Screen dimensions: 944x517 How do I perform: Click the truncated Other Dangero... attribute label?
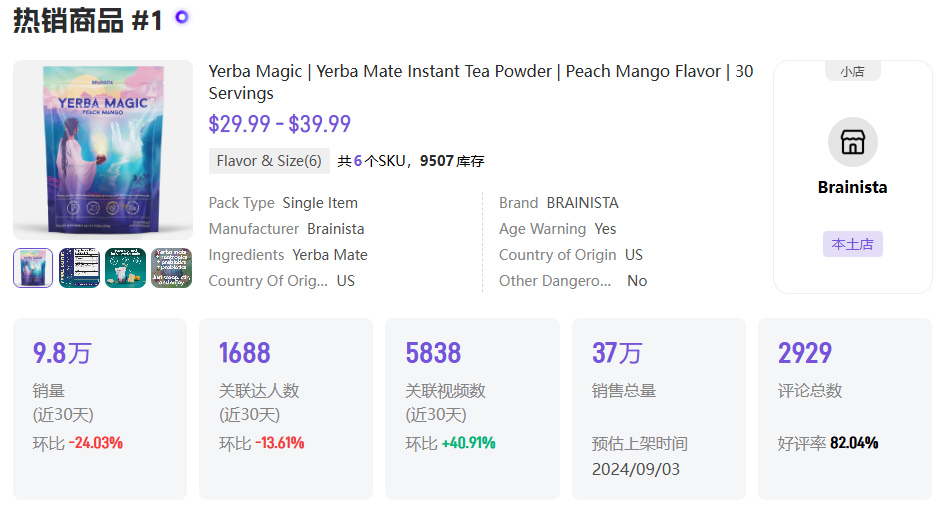[555, 281]
